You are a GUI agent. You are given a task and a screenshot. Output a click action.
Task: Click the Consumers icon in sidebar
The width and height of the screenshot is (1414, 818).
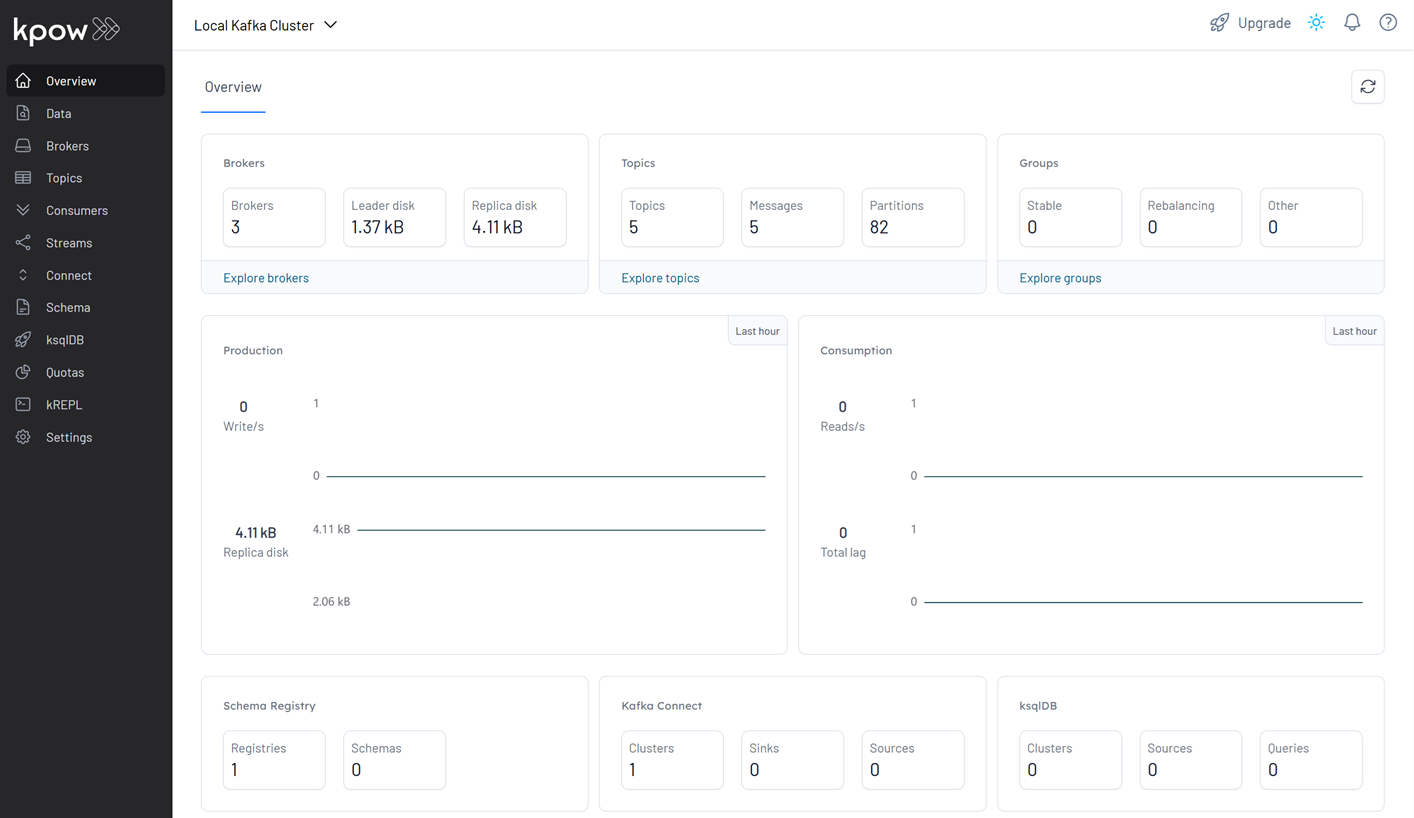(x=23, y=210)
